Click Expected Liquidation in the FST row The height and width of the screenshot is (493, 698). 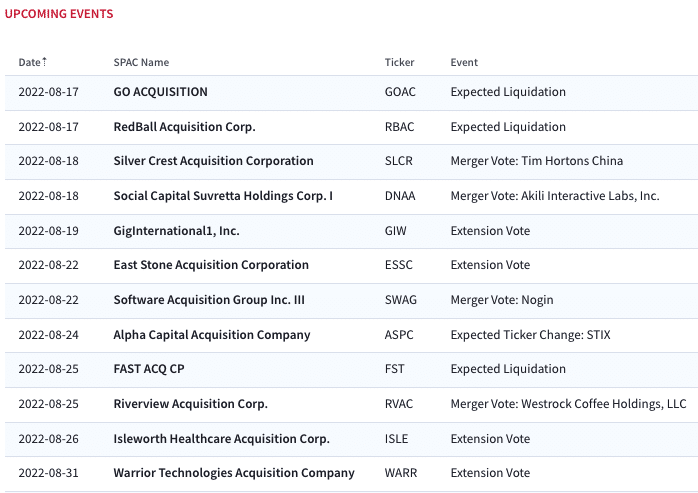[508, 369]
